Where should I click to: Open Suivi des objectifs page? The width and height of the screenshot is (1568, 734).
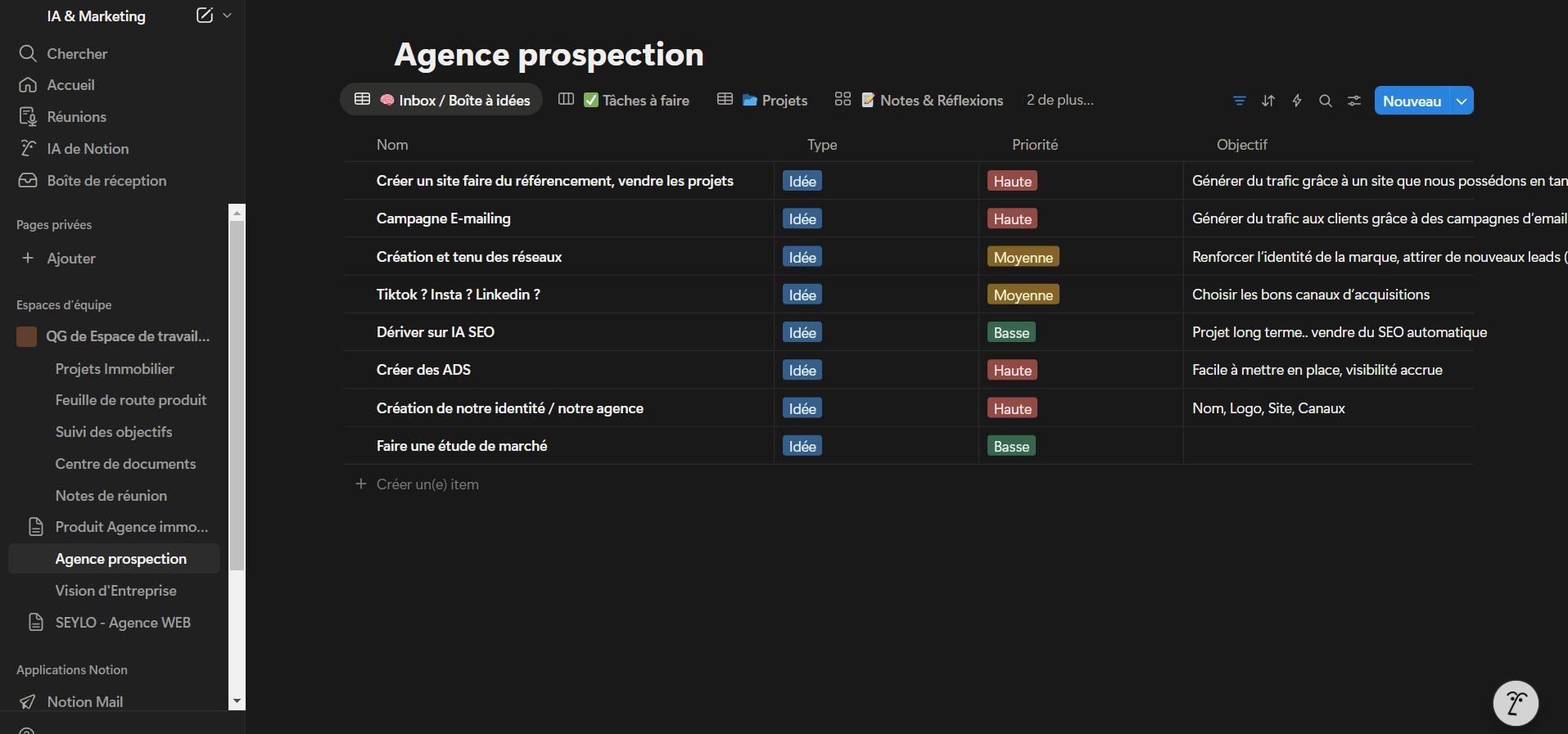pyautogui.click(x=115, y=432)
